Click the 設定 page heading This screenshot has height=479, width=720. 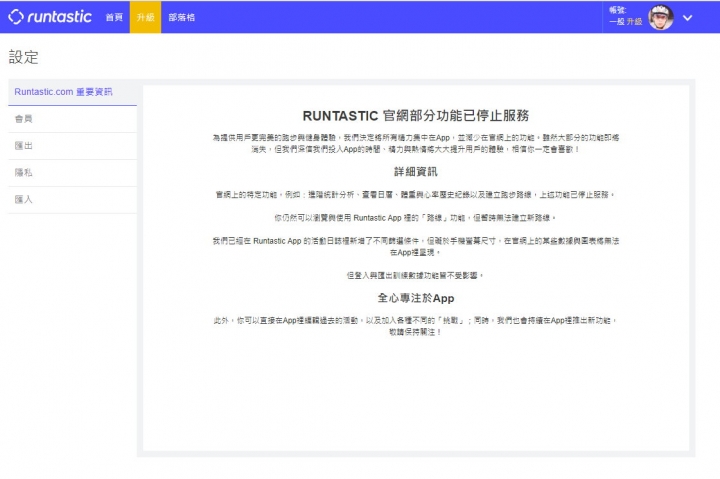pos(23,57)
